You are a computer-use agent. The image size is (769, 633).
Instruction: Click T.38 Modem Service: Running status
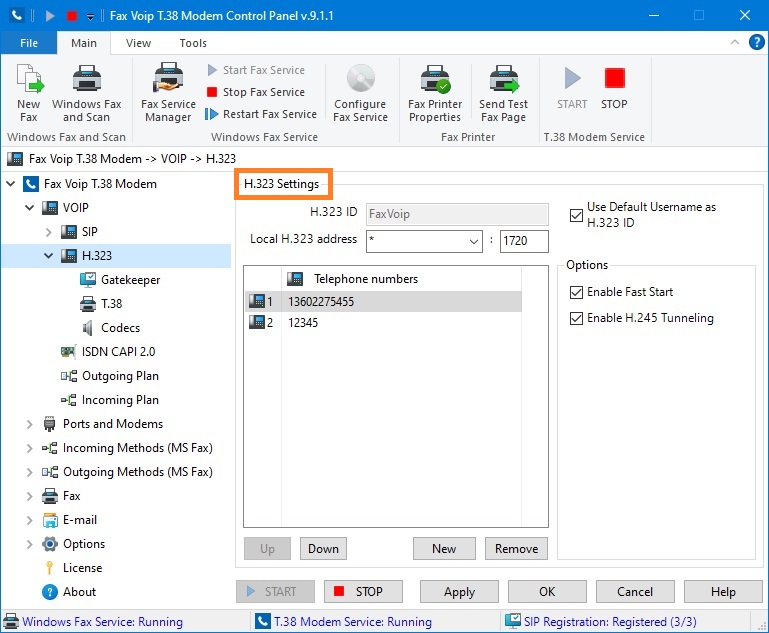point(353,622)
